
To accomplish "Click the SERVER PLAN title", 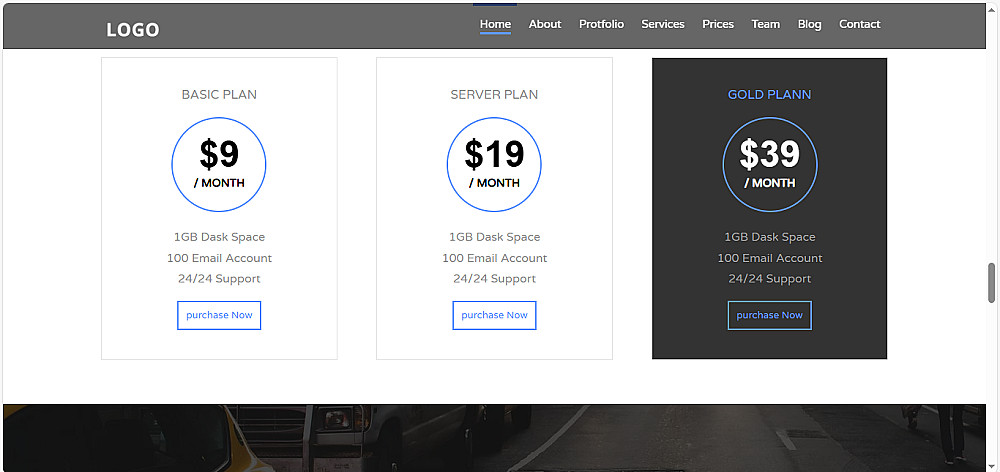I will click(x=494, y=95).
